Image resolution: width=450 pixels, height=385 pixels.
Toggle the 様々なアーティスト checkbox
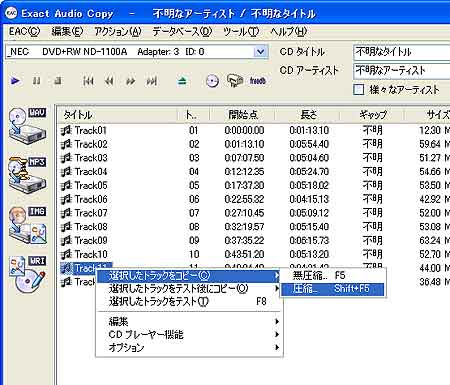pyautogui.click(x=358, y=89)
